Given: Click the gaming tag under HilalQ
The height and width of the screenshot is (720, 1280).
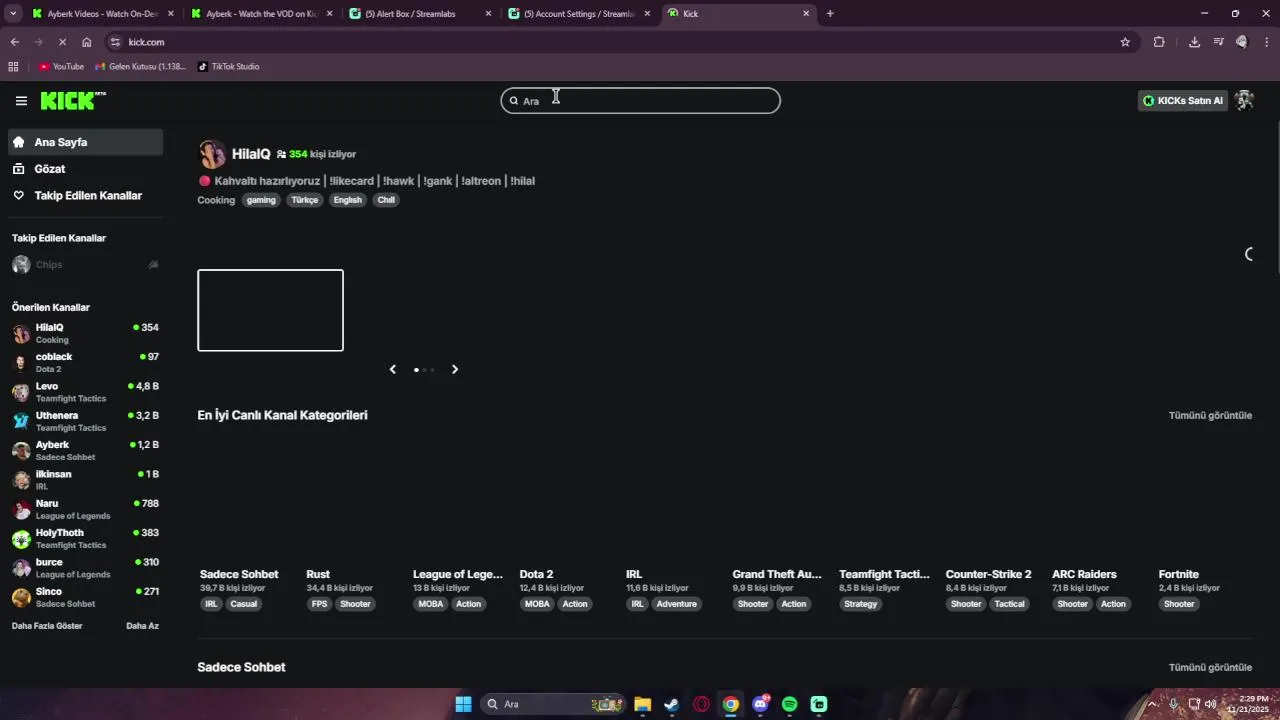Looking at the screenshot, I should (x=261, y=200).
